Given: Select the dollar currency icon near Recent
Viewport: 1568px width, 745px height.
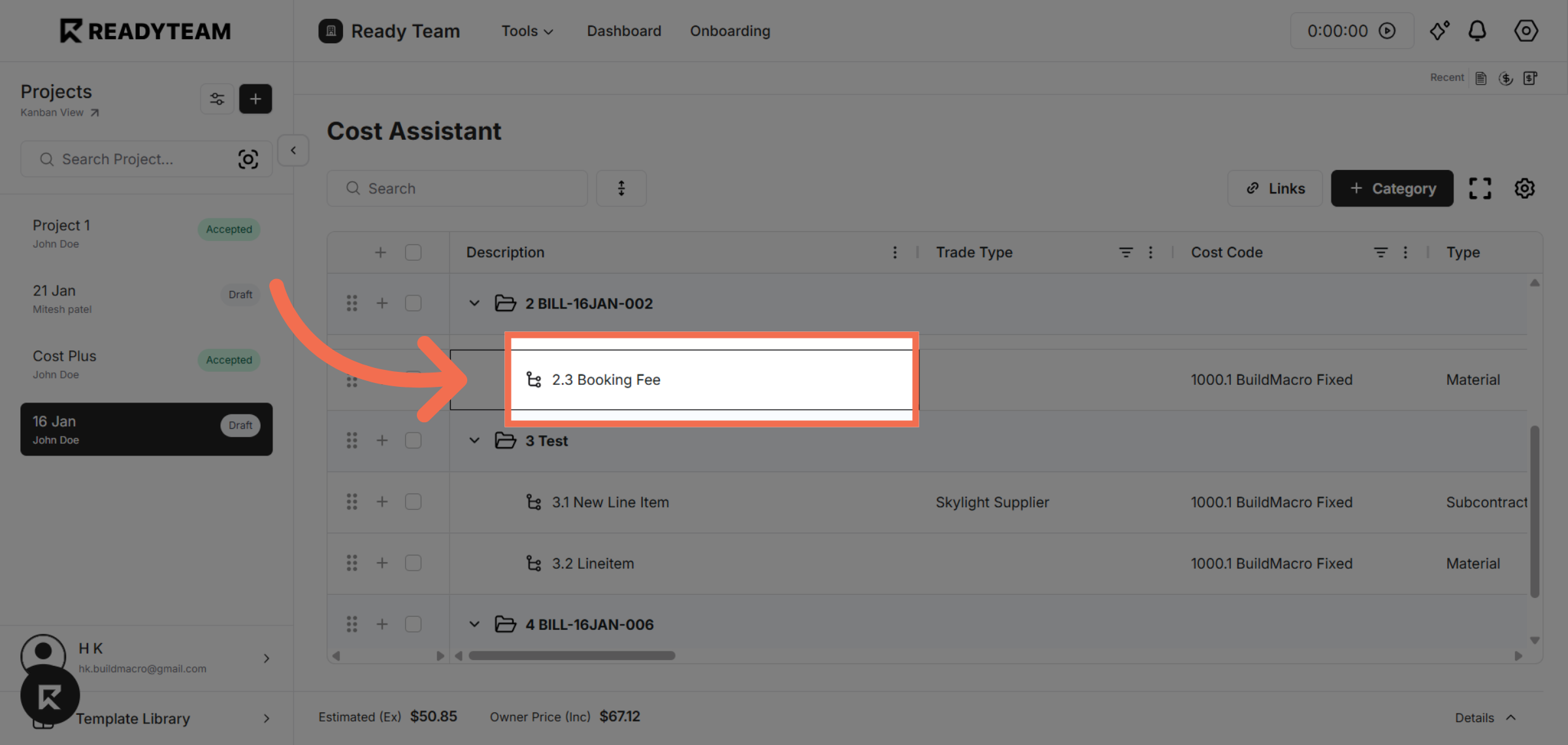Looking at the screenshot, I should [1506, 78].
